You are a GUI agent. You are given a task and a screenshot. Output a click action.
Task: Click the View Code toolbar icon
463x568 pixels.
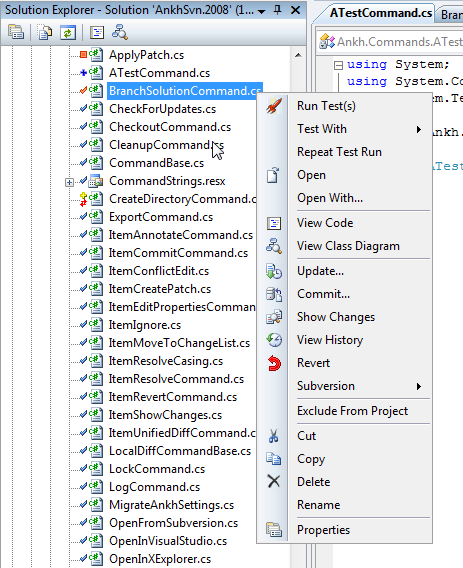(97, 32)
